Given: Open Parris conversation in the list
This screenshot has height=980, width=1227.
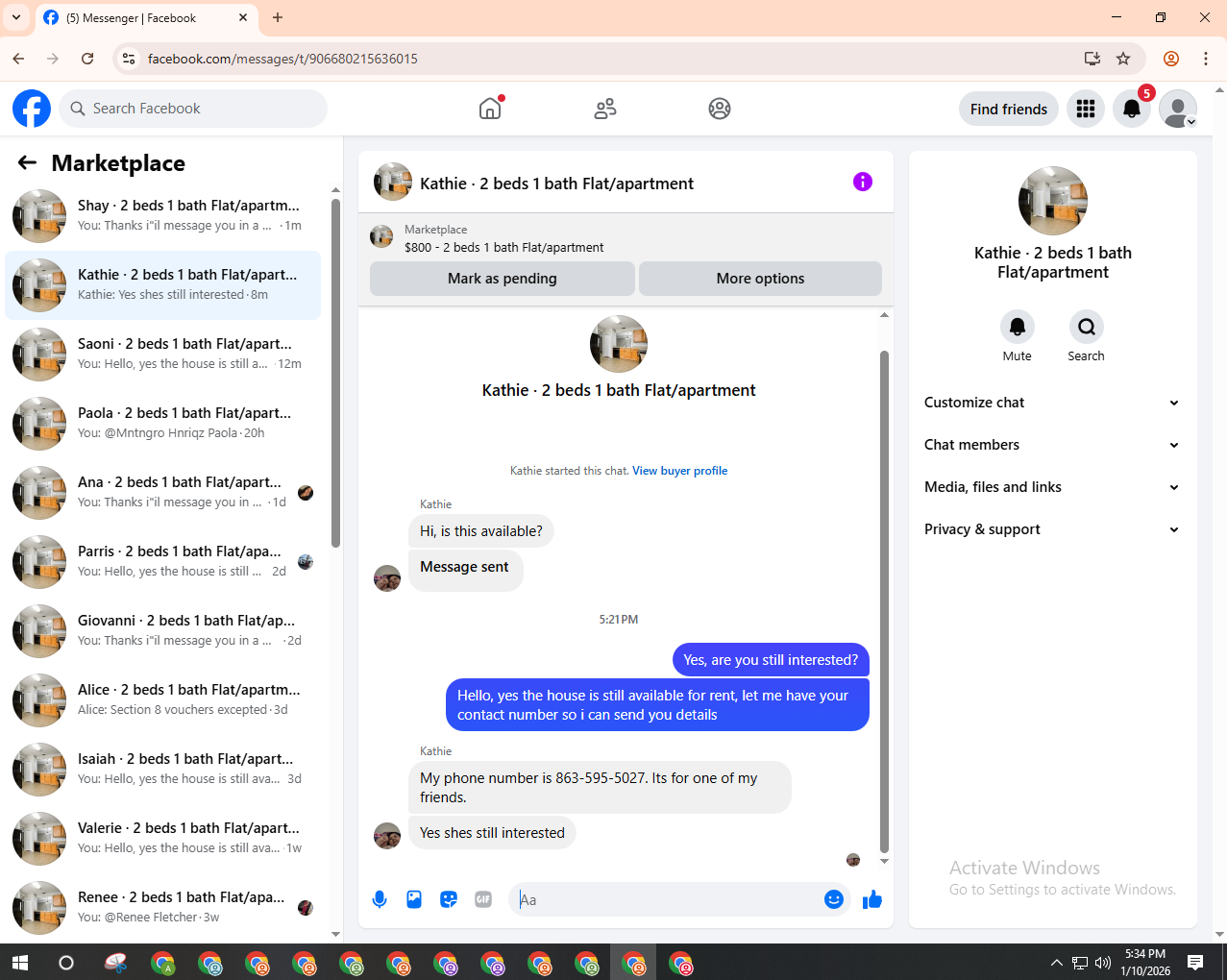Looking at the screenshot, I should (x=163, y=562).
